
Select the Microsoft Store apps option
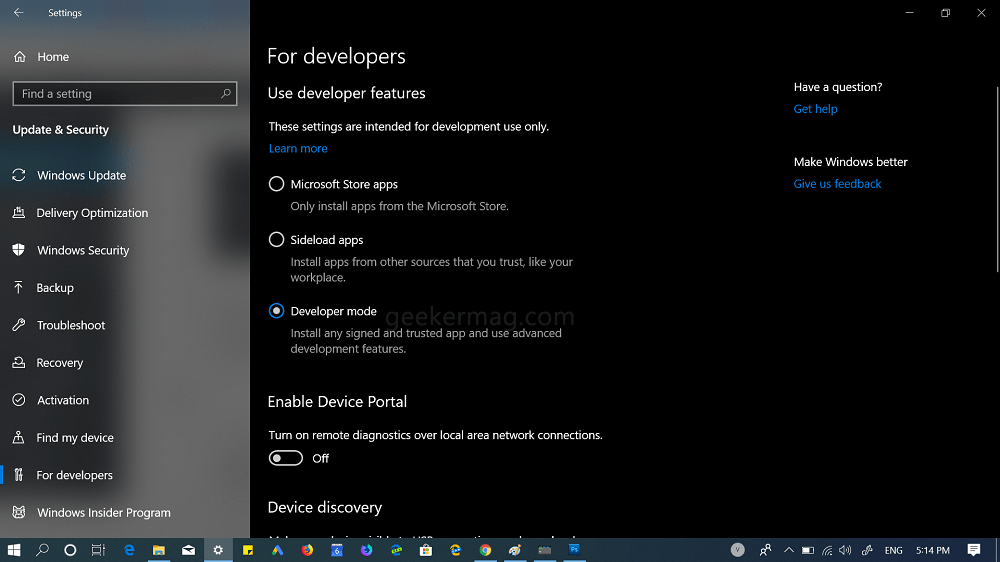[276, 184]
